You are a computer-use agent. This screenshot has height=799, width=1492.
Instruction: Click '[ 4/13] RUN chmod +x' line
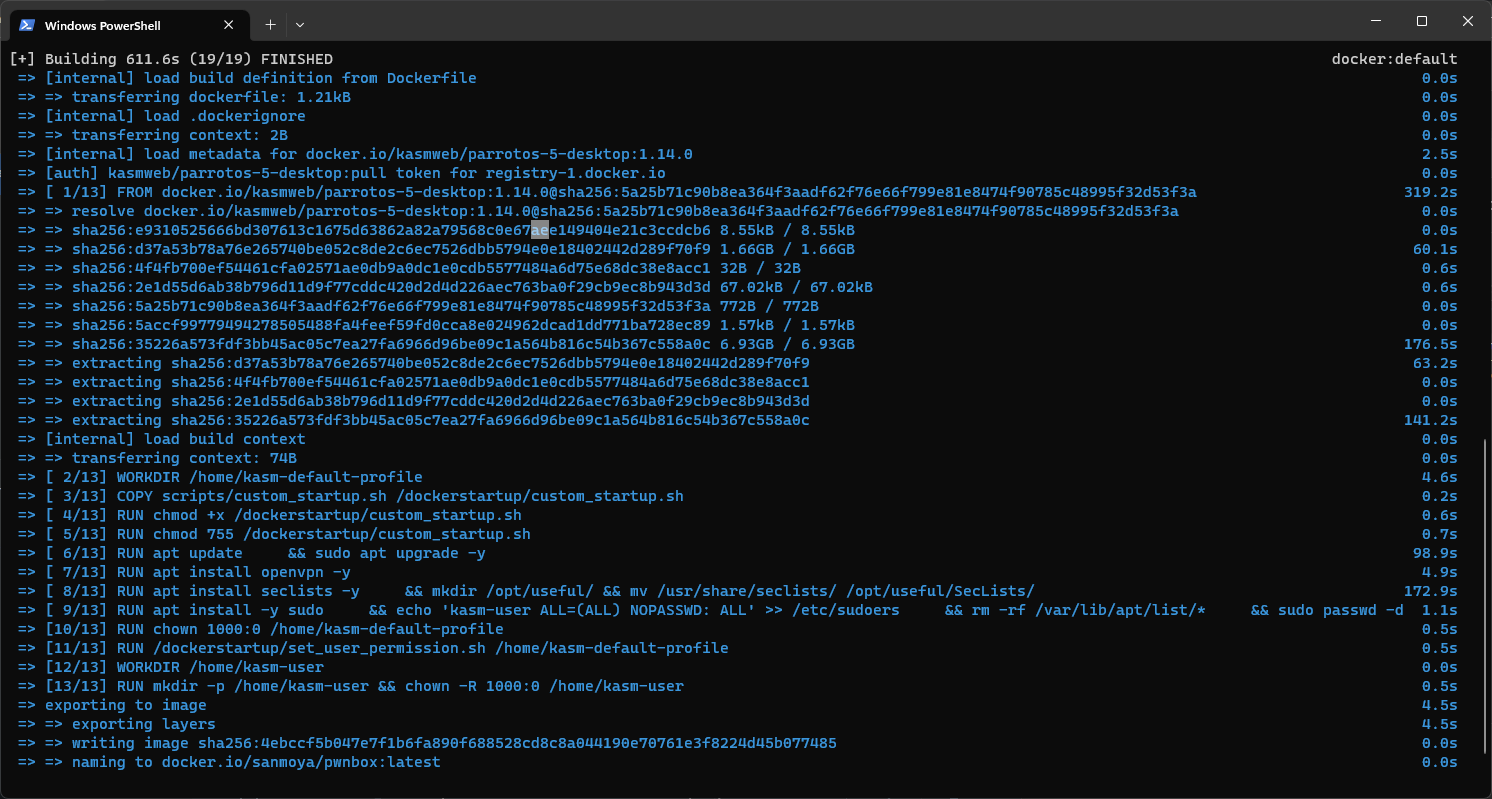(269, 515)
